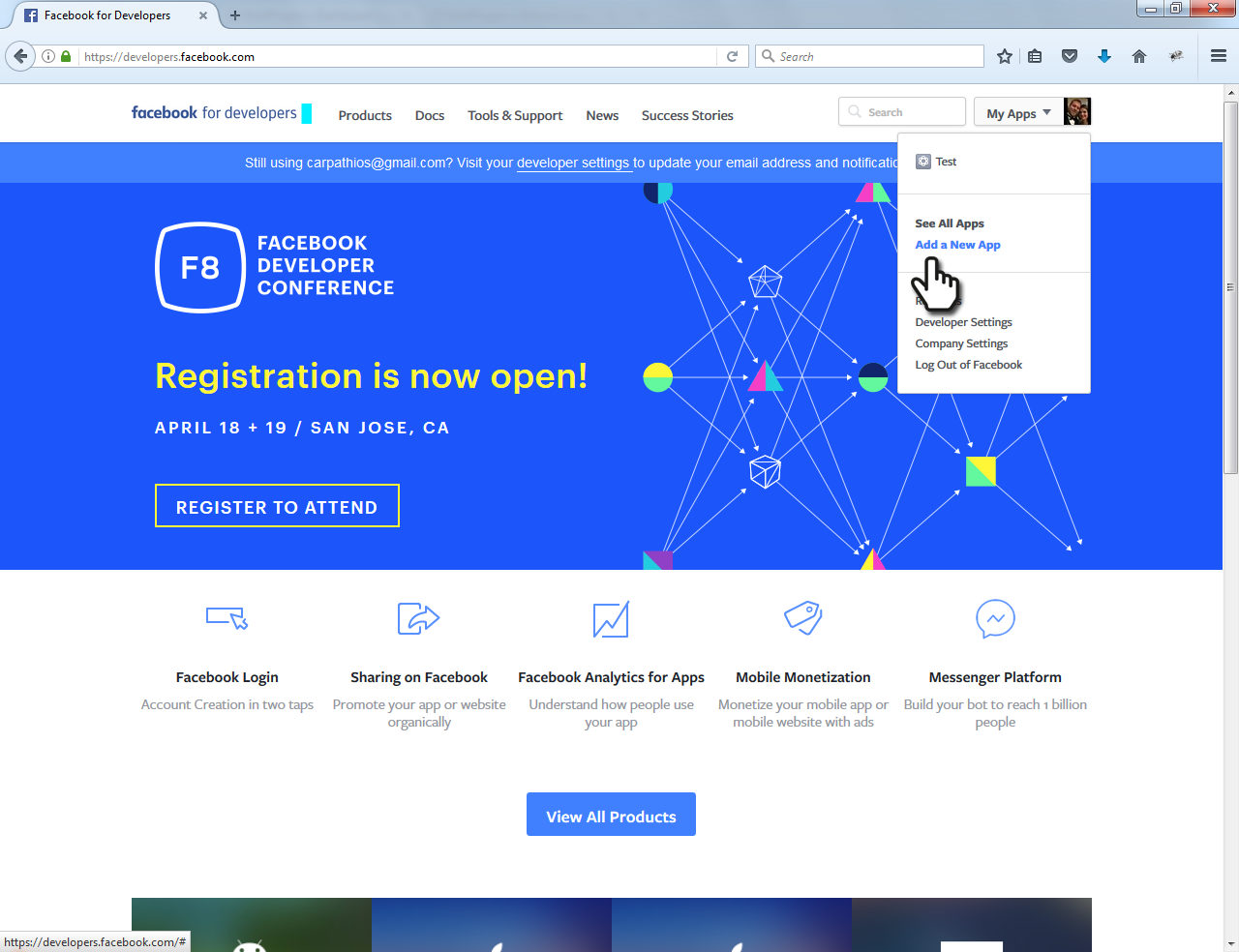The height and width of the screenshot is (952, 1239).
Task: Click 'Account Creation in two taps' text
Action: tap(227, 704)
